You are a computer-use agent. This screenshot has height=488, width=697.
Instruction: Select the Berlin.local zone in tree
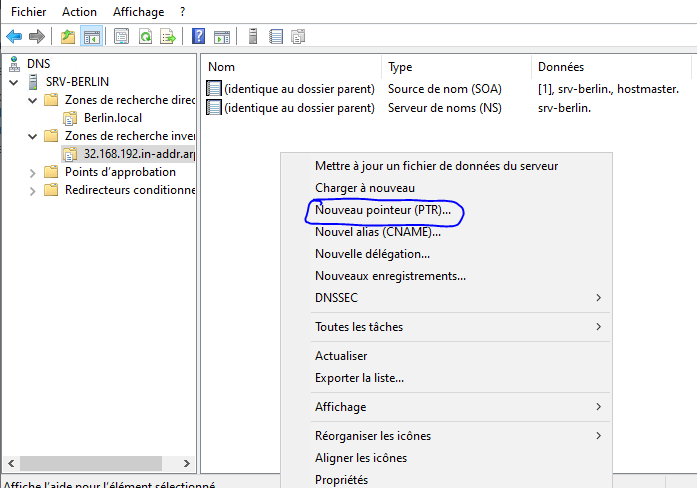click(112, 118)
